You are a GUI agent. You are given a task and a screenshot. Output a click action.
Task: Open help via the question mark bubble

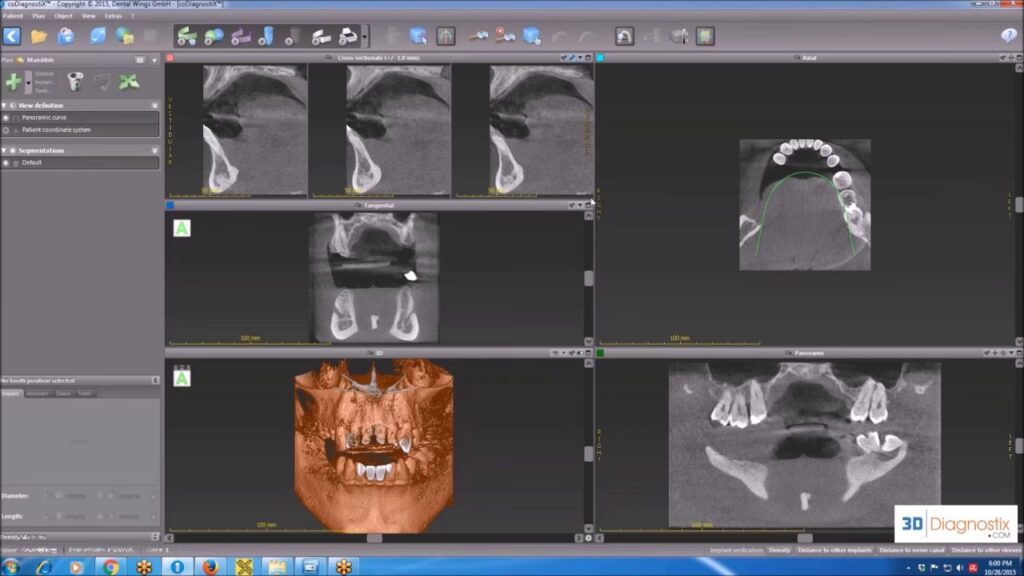tap(1008, 36)
